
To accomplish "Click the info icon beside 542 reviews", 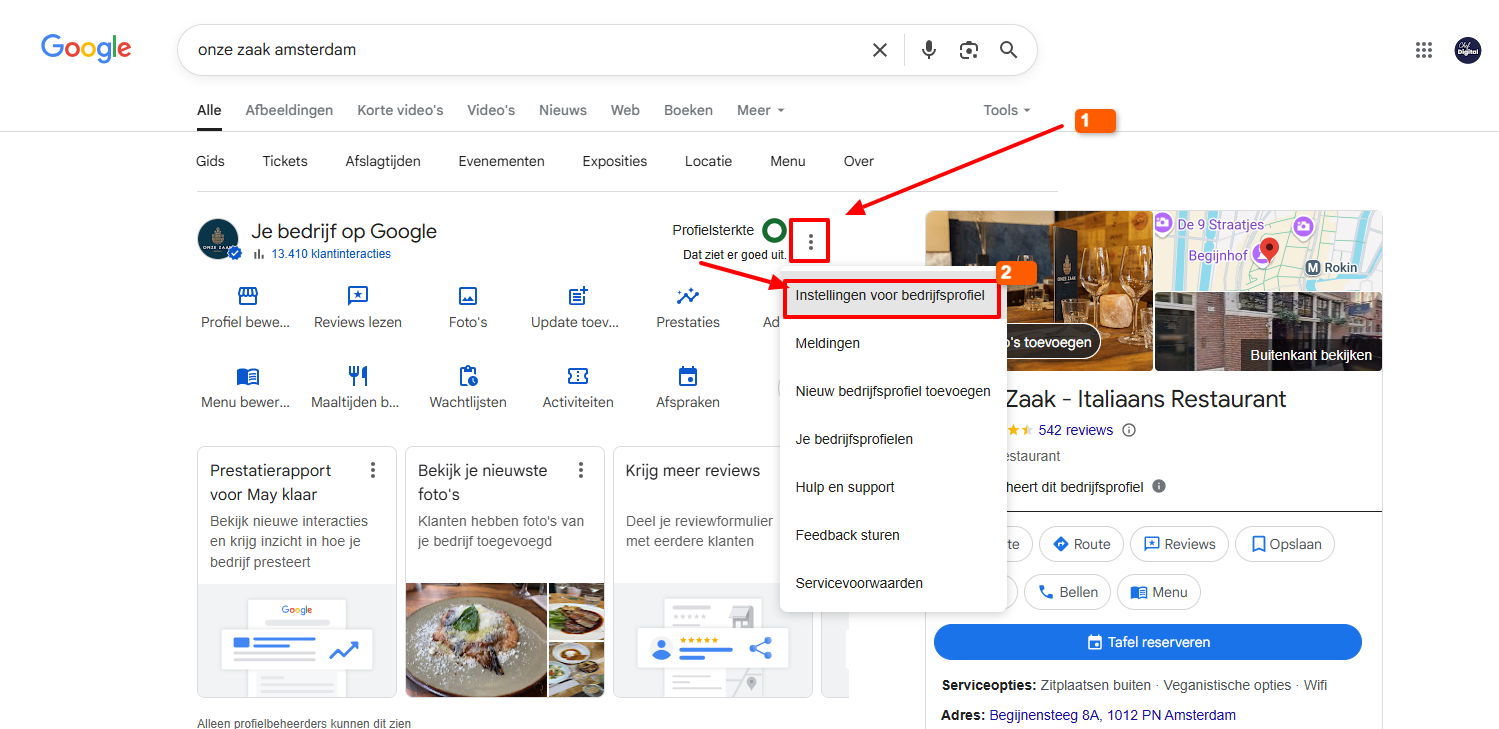I will click(x=1129, y=430).
